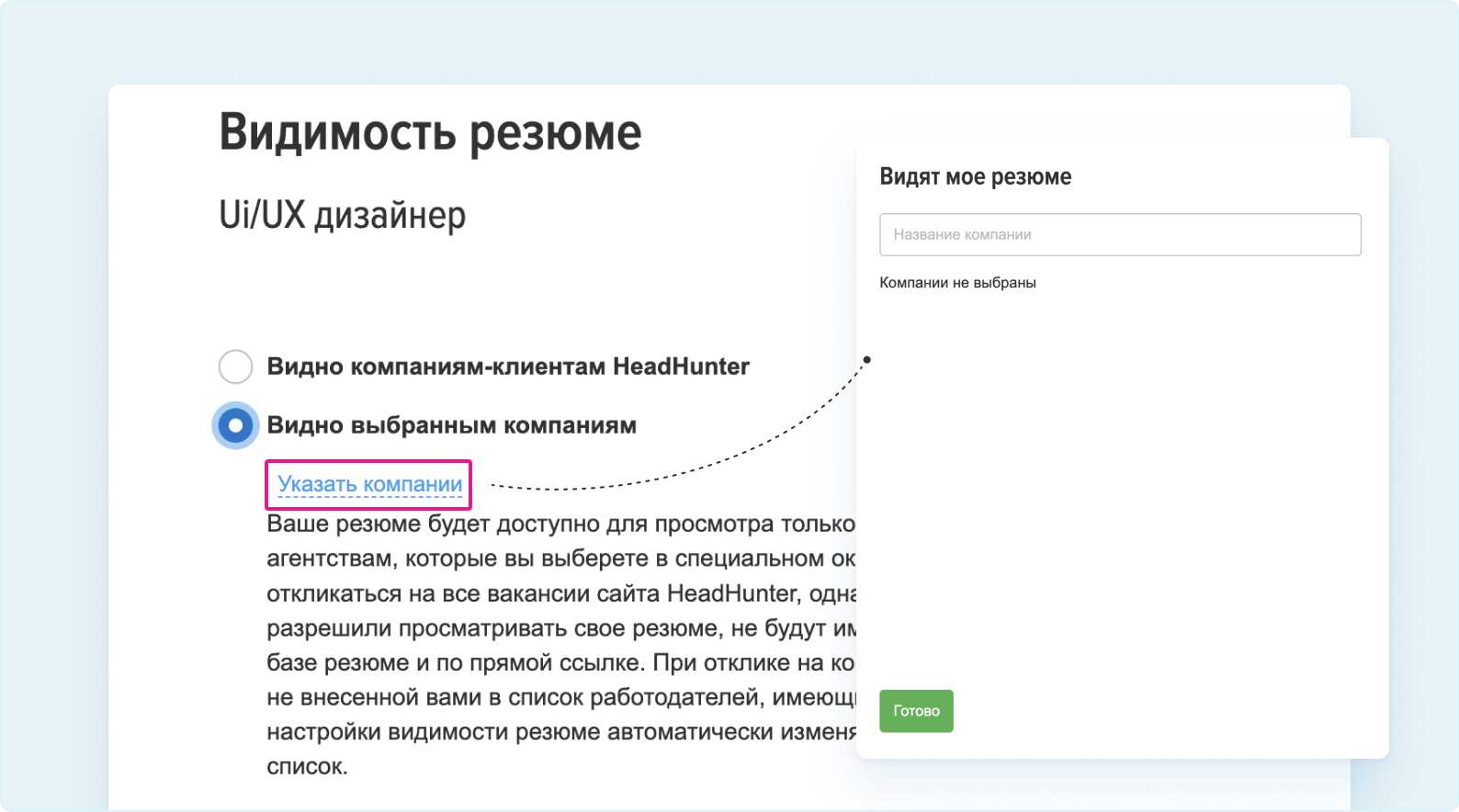Click the paragraph line starting 'агентствам, которые вы'
The image size is (1459, 812).
[560, 558]
